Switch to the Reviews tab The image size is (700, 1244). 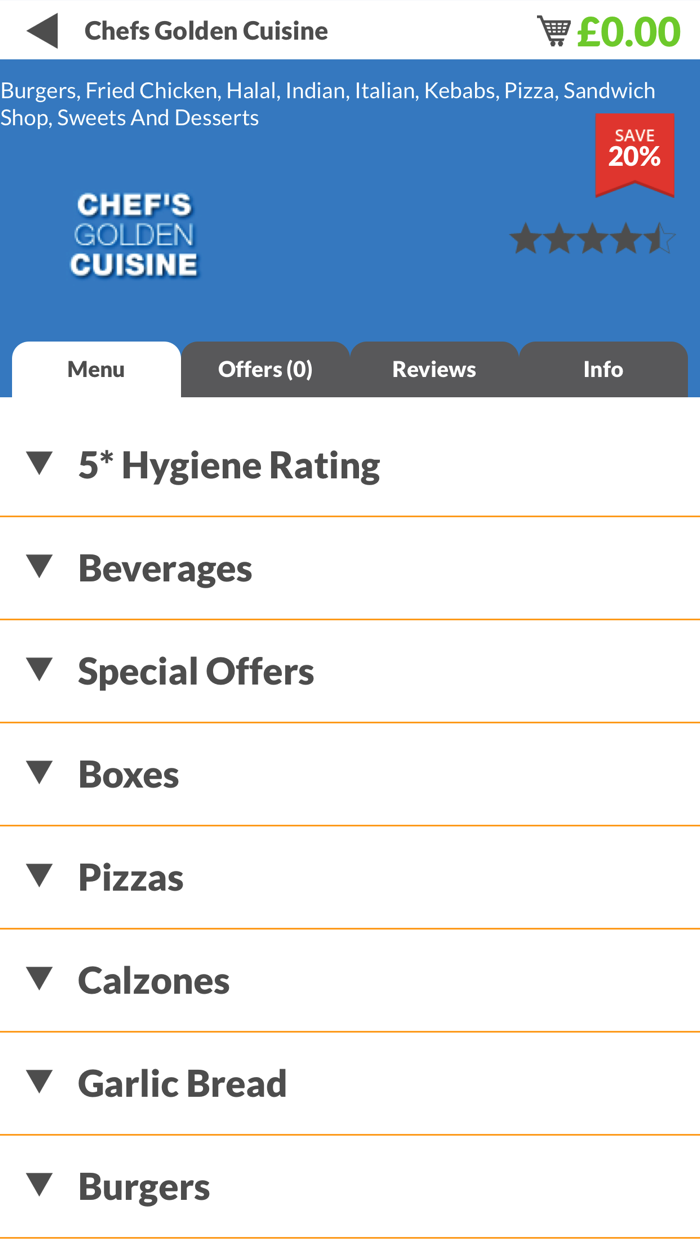click(x=434, y=369)
